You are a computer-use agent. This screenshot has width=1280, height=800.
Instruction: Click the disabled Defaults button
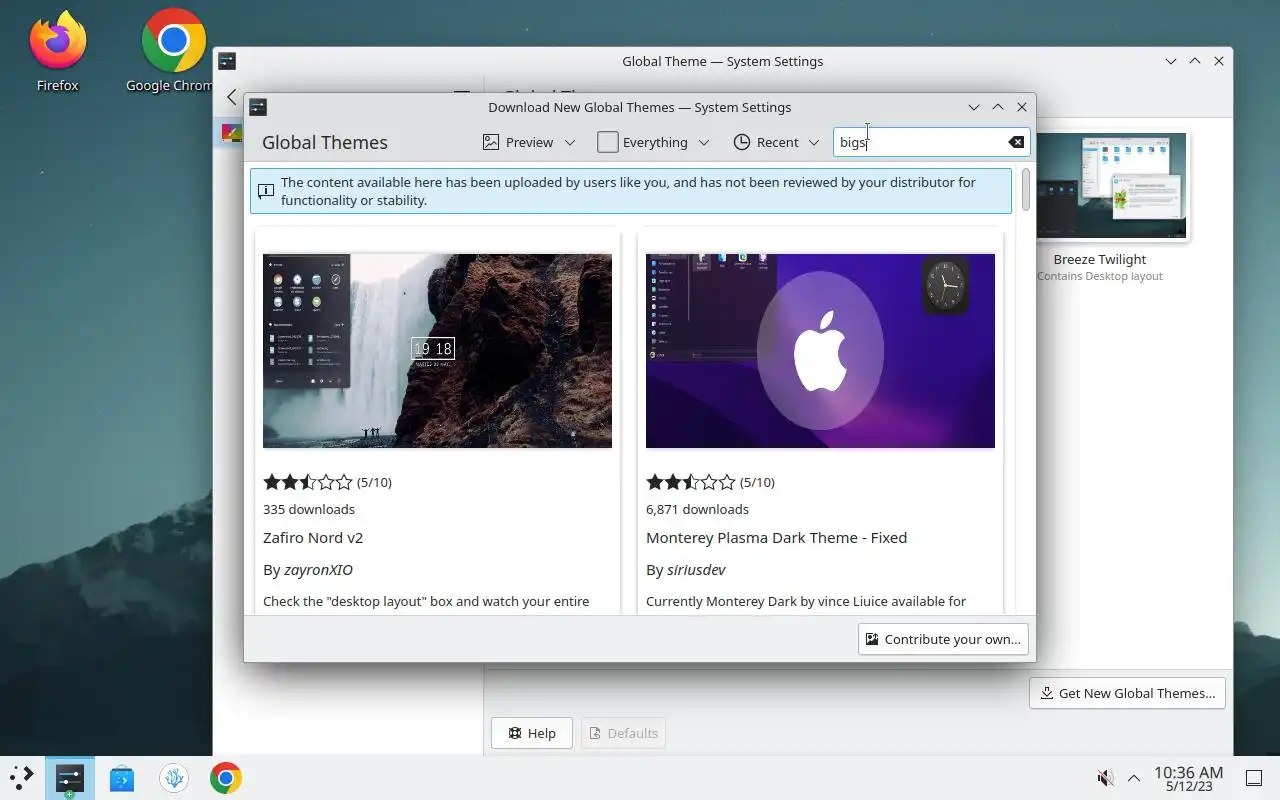623,733
